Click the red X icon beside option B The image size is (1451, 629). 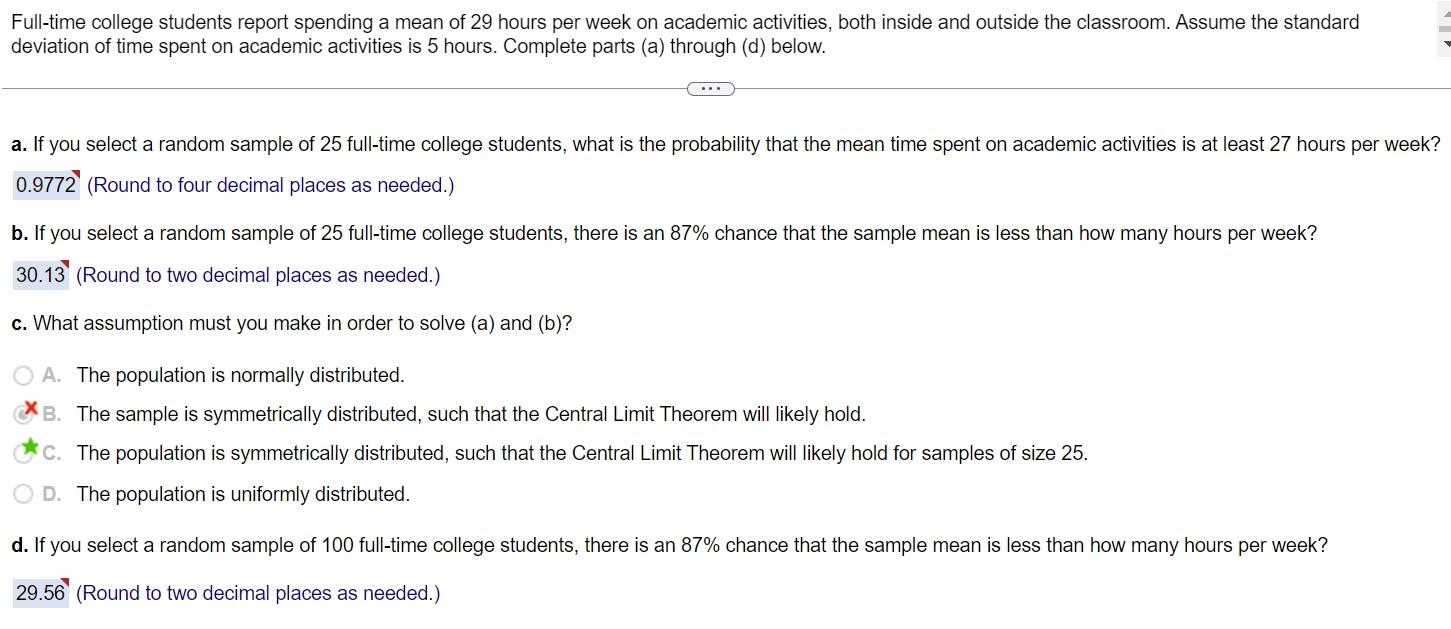pyautogui.click(x=30, y=409)
